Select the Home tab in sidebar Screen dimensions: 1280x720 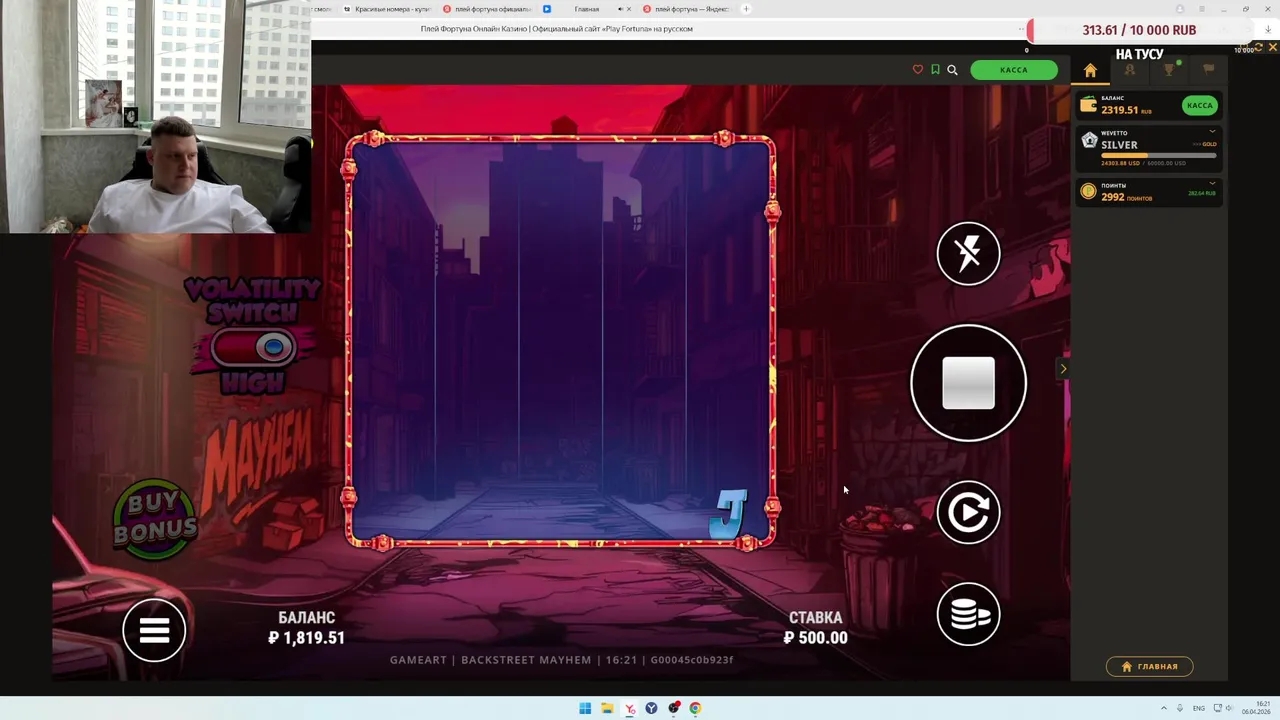tap(1090, 70)
